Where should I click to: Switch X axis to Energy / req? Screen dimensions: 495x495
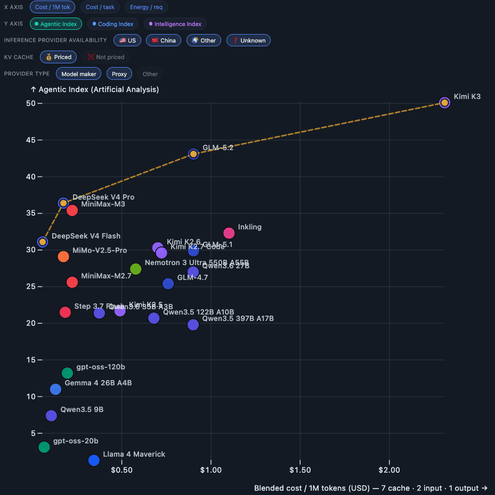(x=146, y=7)
